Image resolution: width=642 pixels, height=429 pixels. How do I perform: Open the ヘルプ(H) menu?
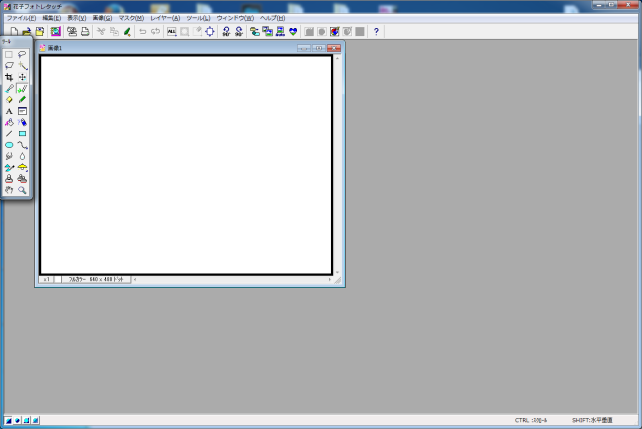pyautogui.click(x=272, y=18)
